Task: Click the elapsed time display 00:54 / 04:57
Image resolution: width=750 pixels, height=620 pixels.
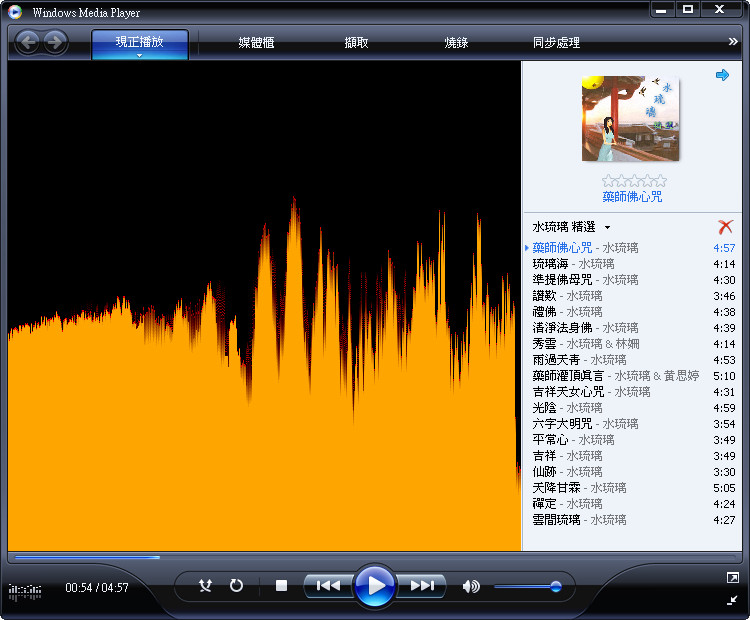Action: [97, 587]
